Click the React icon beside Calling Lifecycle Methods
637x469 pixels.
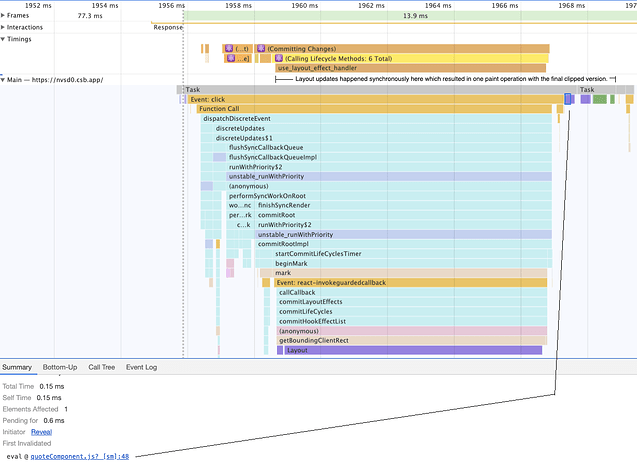pos(279,58)
